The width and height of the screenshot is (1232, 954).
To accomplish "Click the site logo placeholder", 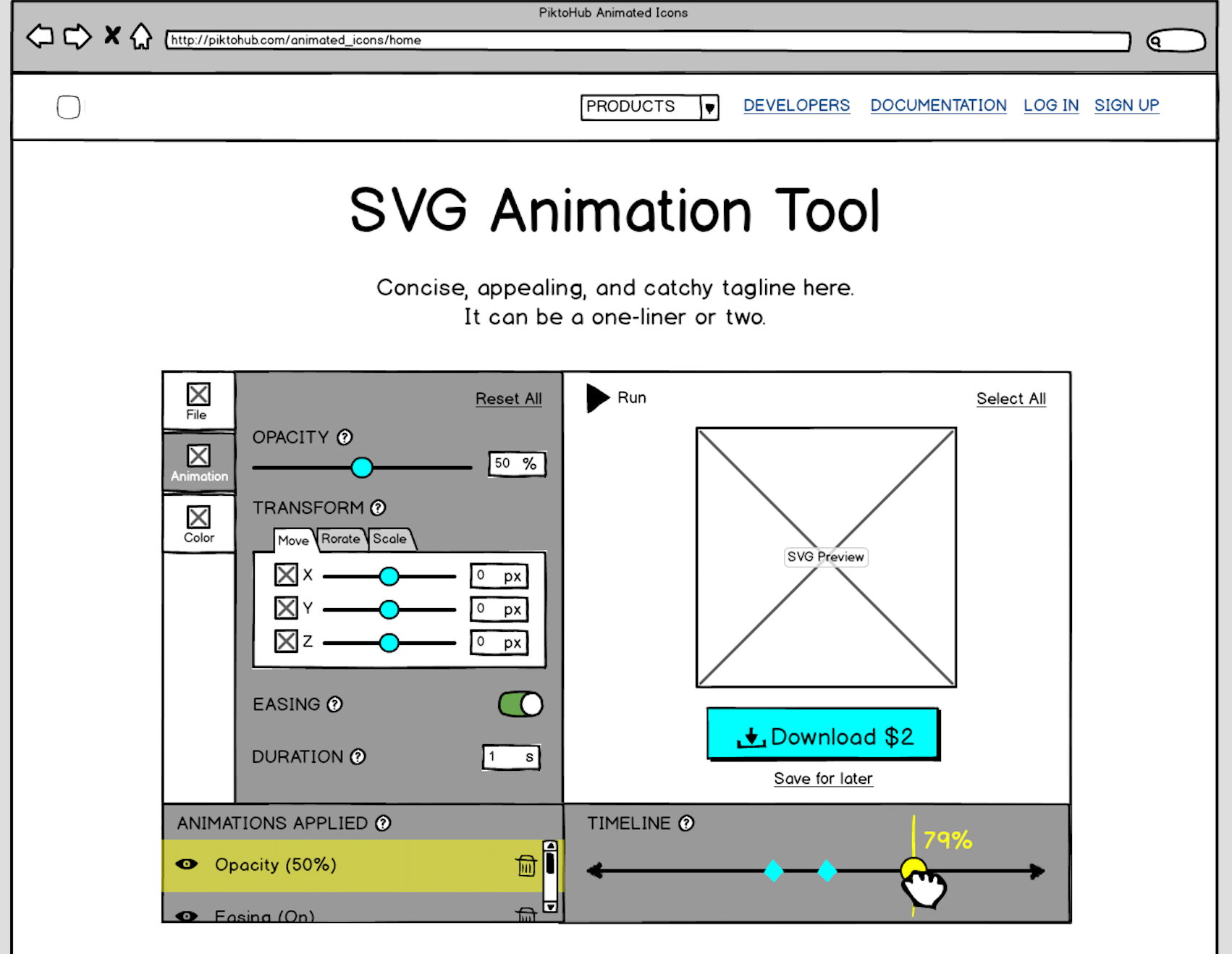I will coord(69,107).
